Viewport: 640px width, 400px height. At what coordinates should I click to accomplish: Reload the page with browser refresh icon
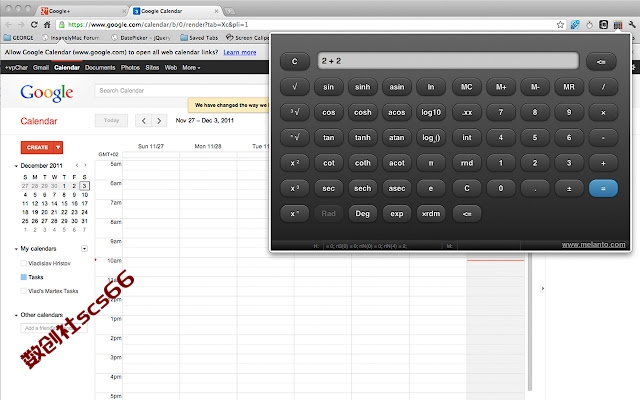coord(34,24)
